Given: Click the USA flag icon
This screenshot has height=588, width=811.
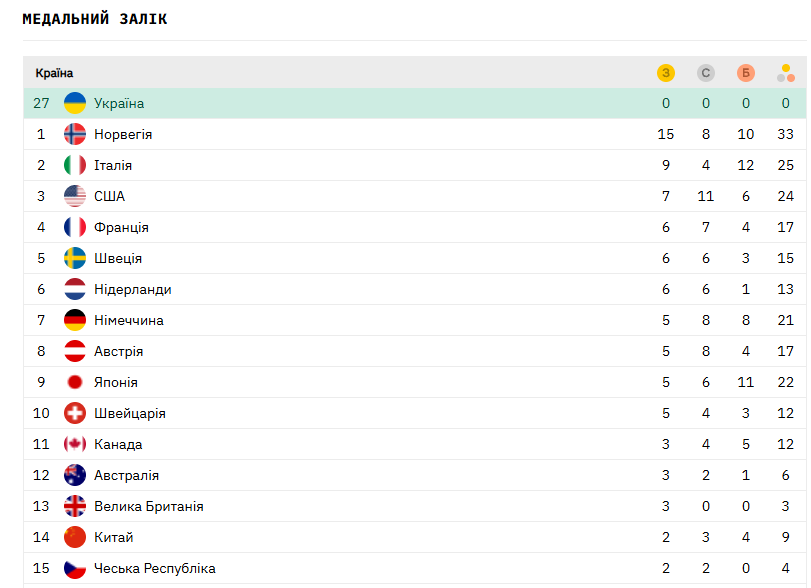Looking at the screenshot, I should 75,196.
